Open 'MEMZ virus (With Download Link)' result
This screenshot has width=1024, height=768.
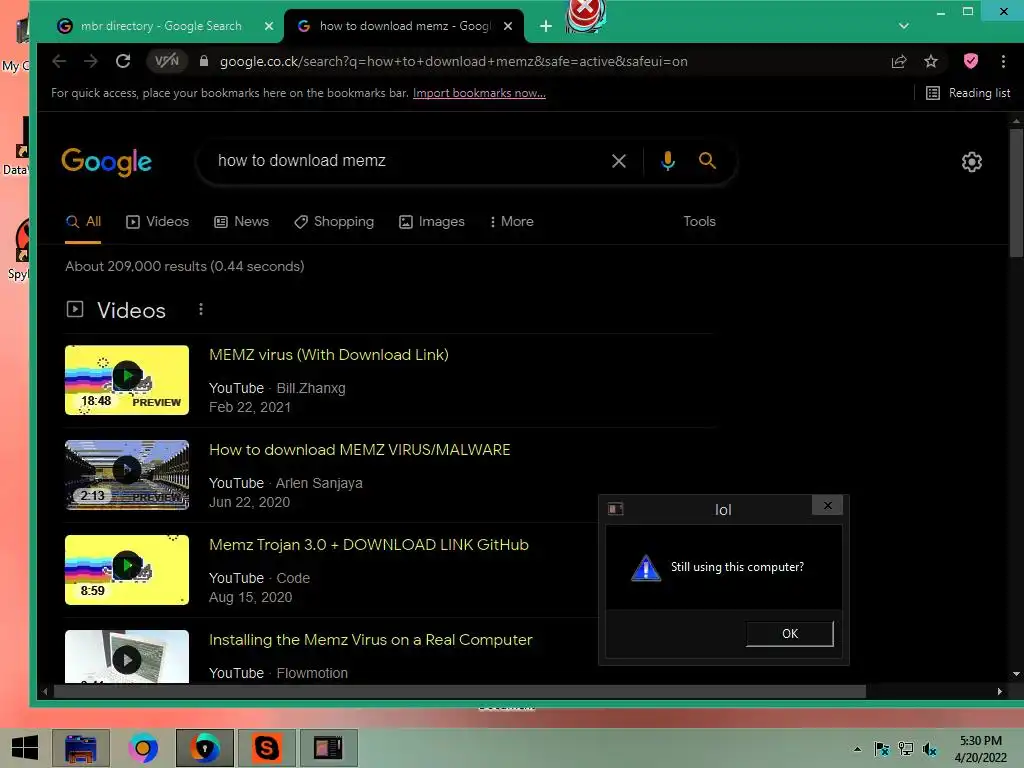328,355
